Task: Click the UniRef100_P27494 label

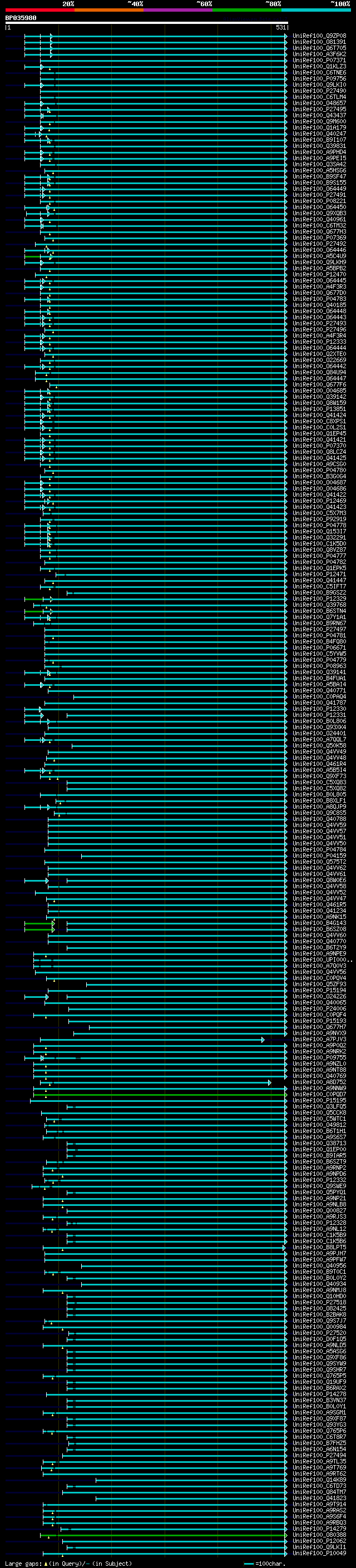Action: 319,1456
